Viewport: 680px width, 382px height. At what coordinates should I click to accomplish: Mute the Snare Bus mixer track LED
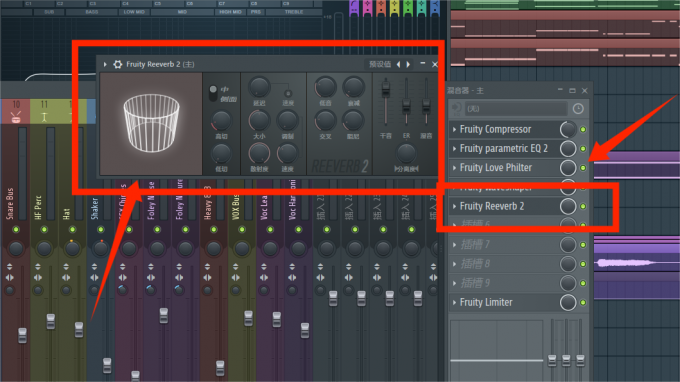[16, 229]
